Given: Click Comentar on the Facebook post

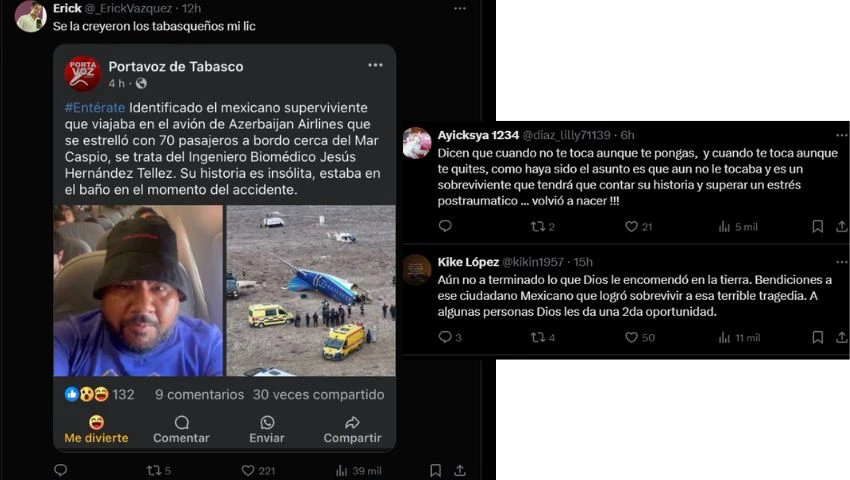Looking at the screenshot, I should click(x=181, y=430).
